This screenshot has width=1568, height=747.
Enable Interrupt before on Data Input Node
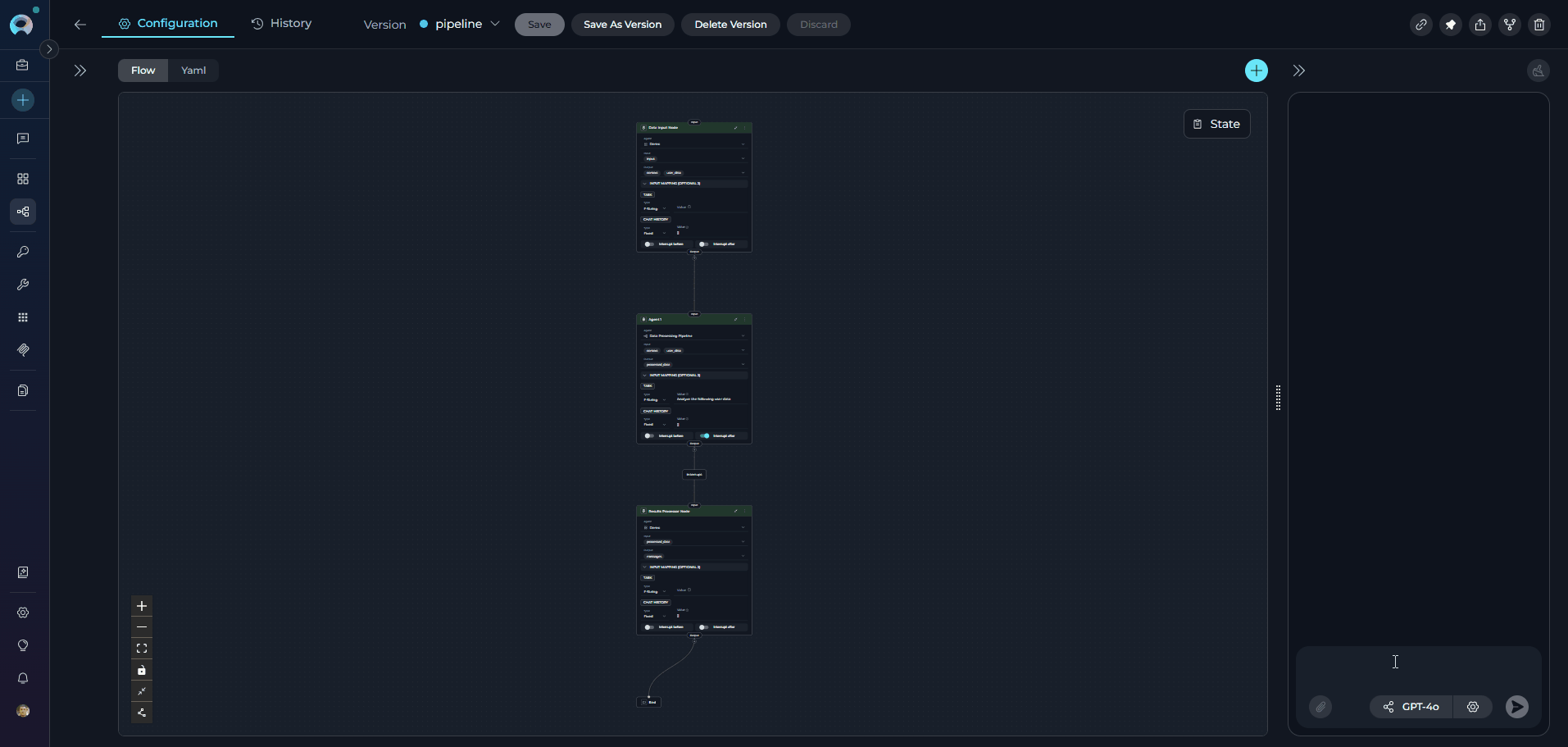click(648, 244)
